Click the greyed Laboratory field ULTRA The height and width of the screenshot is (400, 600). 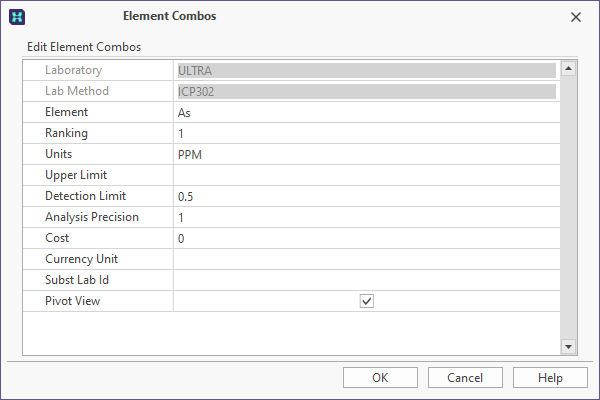coord(367,70)
